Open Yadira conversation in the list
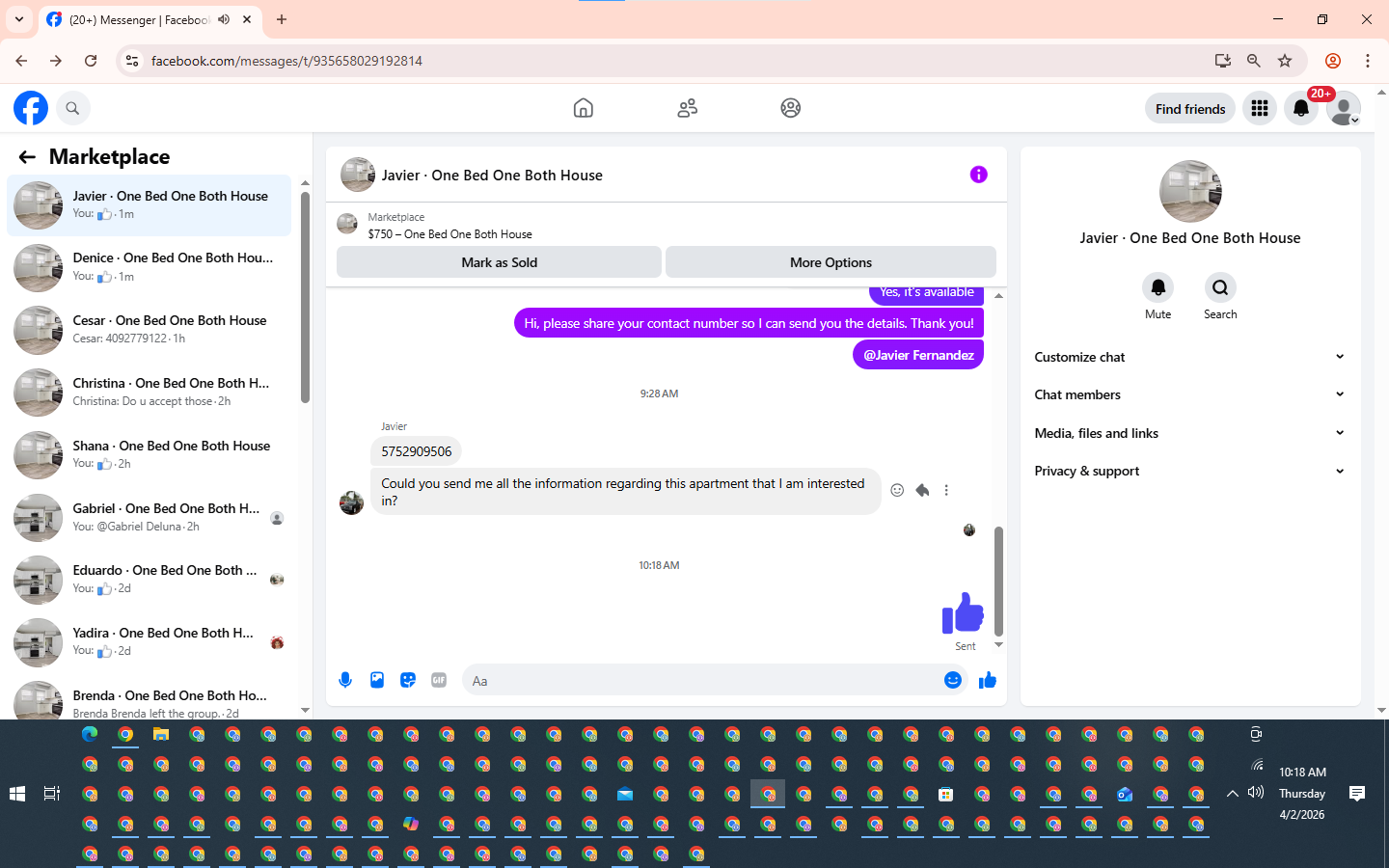Screen dimensions: 1389x868 click(x=149, y=642)
